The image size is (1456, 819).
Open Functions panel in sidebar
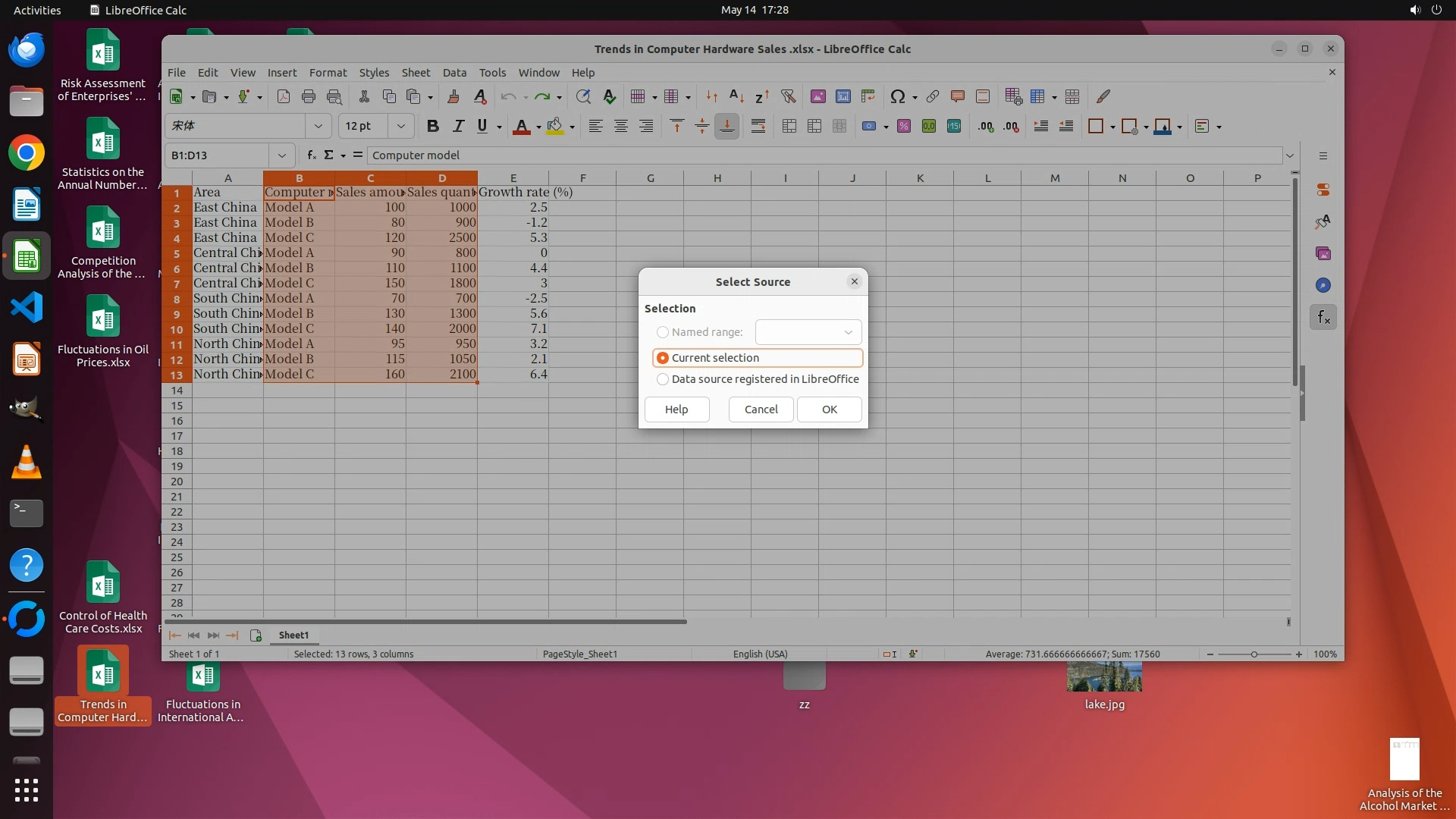1323,318
